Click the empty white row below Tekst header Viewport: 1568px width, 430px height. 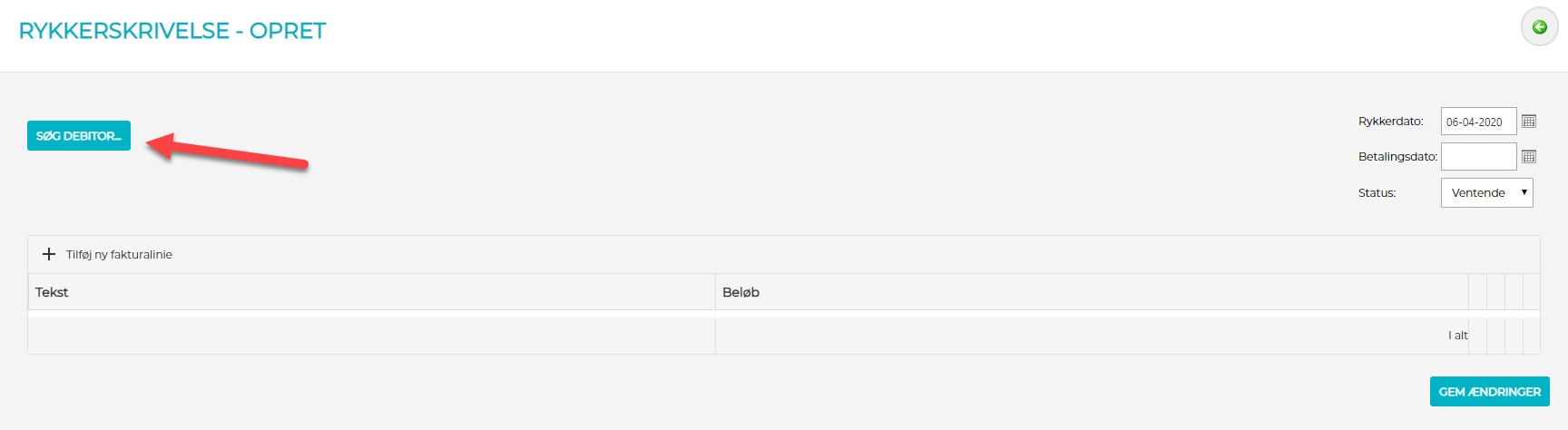coord(371,314)
